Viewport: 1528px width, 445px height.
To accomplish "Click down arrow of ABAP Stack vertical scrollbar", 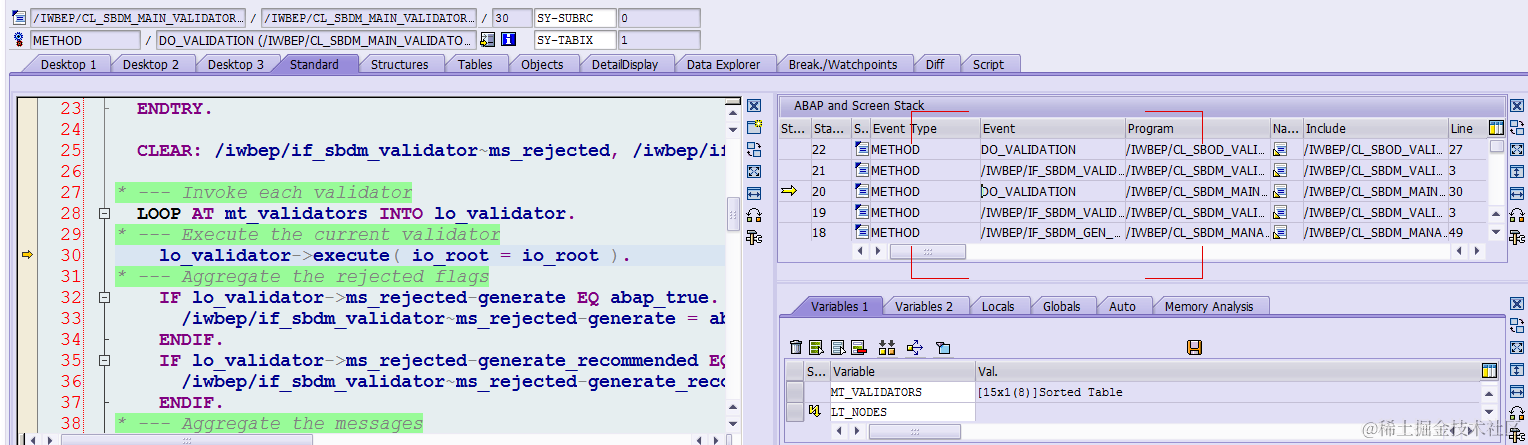I will [x=1496, y=232].
